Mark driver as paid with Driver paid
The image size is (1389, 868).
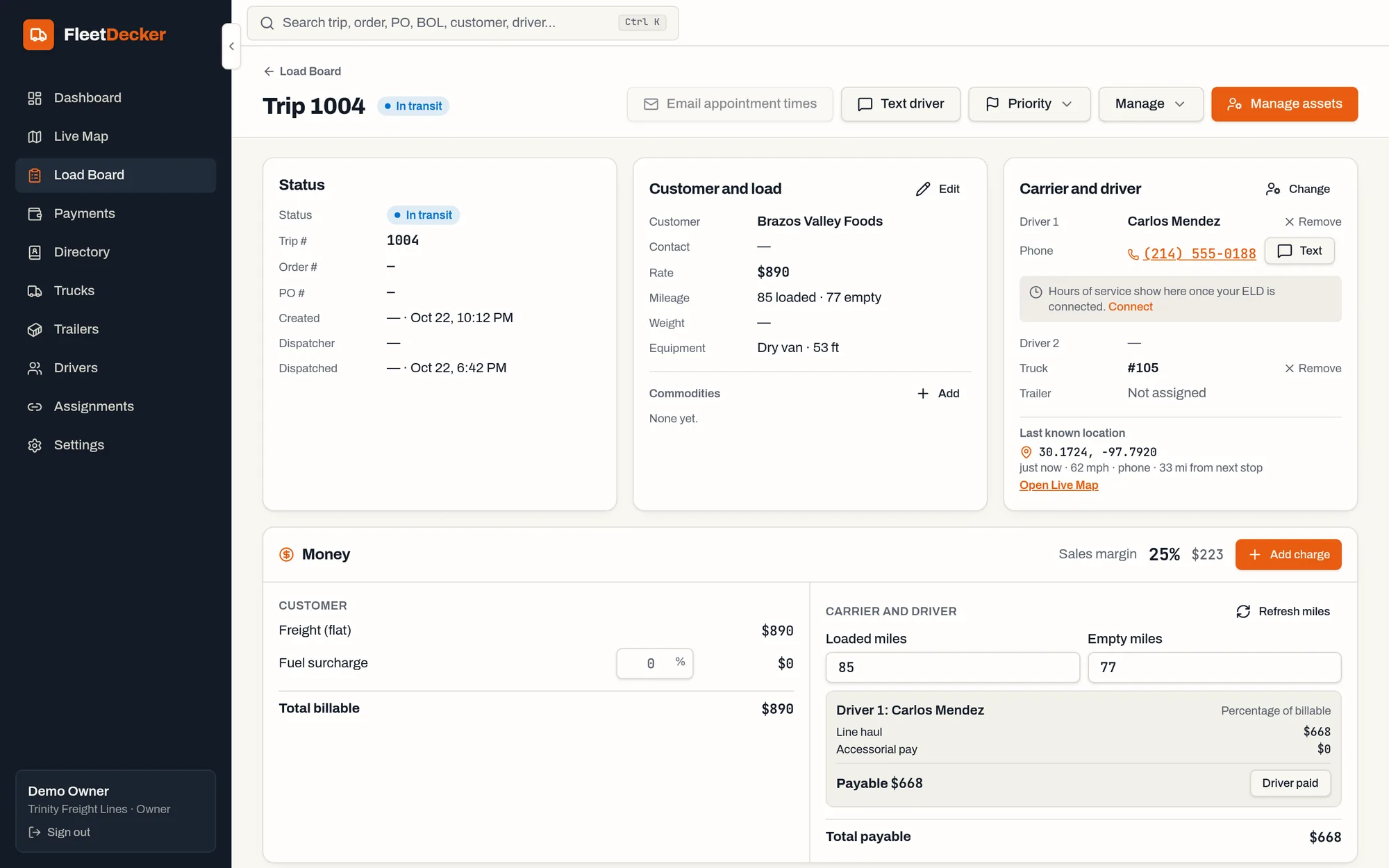tap(1290, 783)
